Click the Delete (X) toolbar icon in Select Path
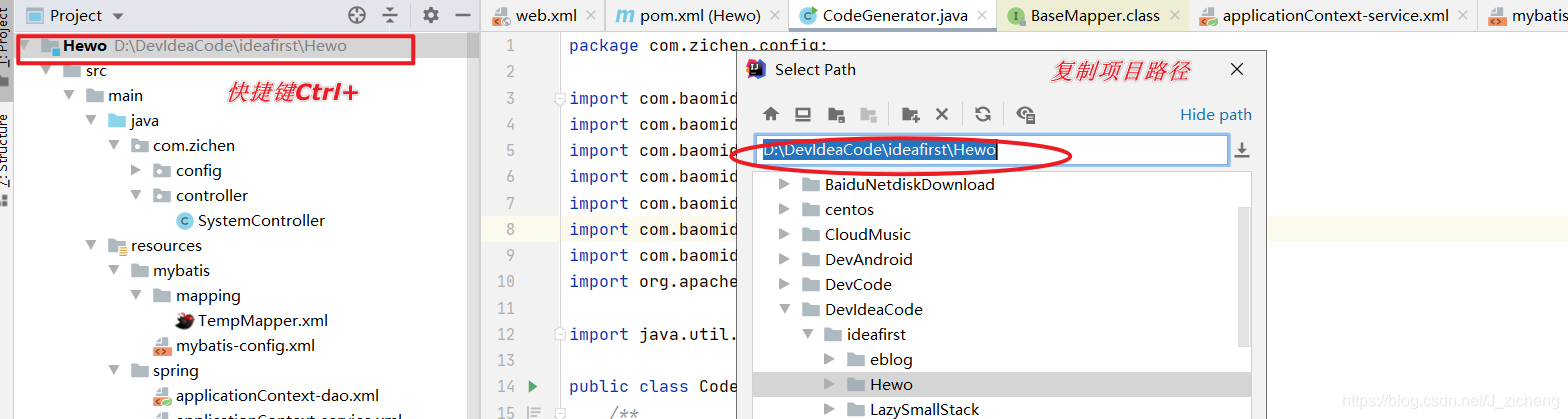The image size is (1568, 419). click(941, 114)
